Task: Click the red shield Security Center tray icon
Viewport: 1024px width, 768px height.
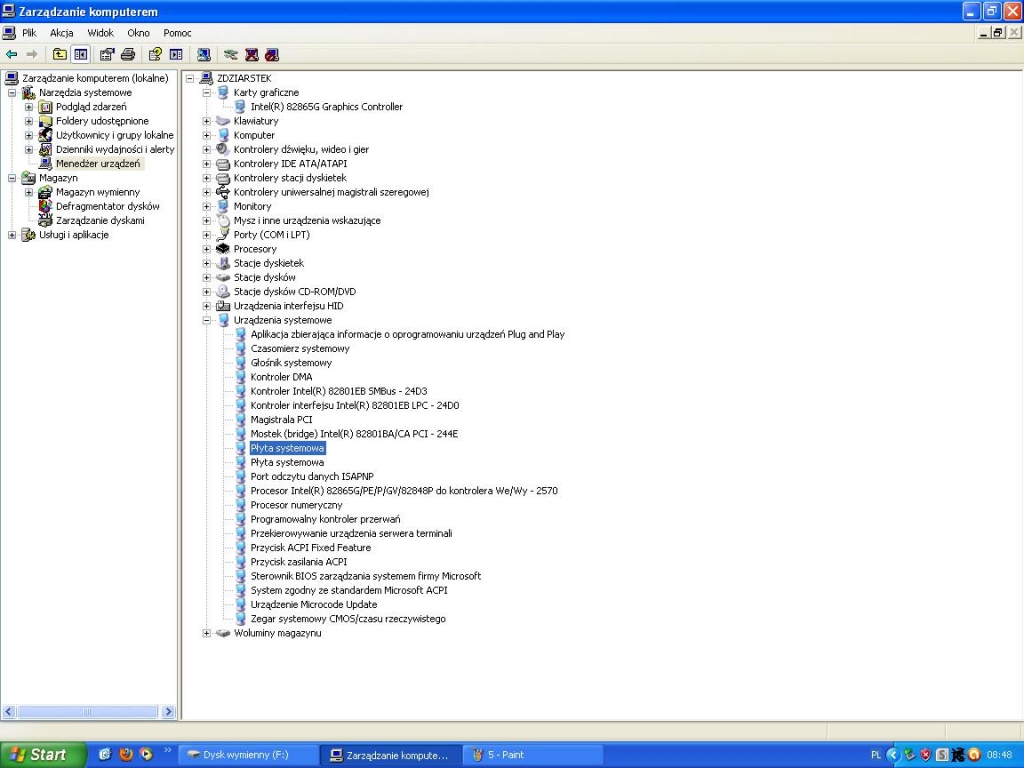Action: click(x=925, y=755)
